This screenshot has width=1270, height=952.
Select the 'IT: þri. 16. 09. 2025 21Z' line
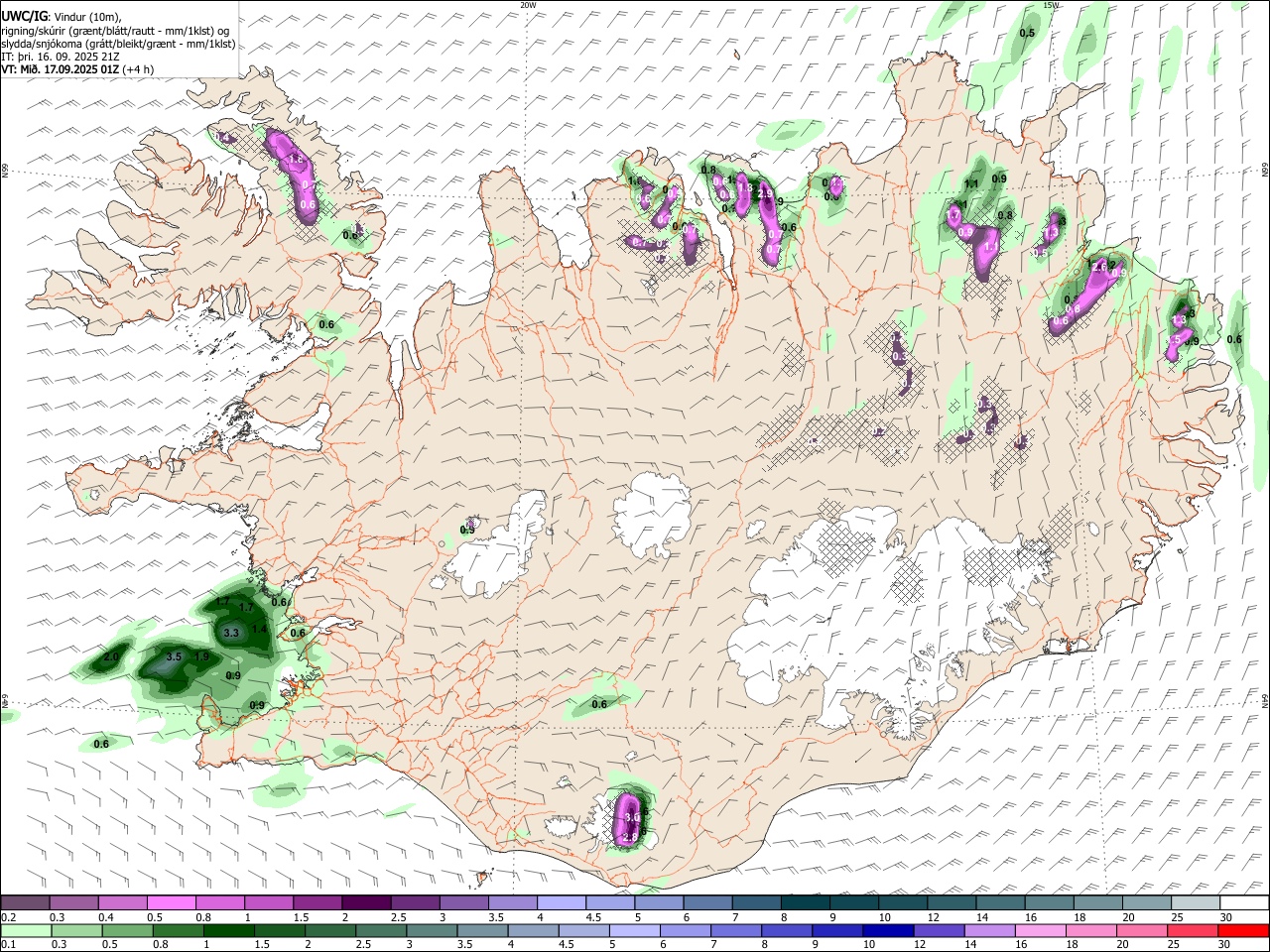[x=61, y=57]
